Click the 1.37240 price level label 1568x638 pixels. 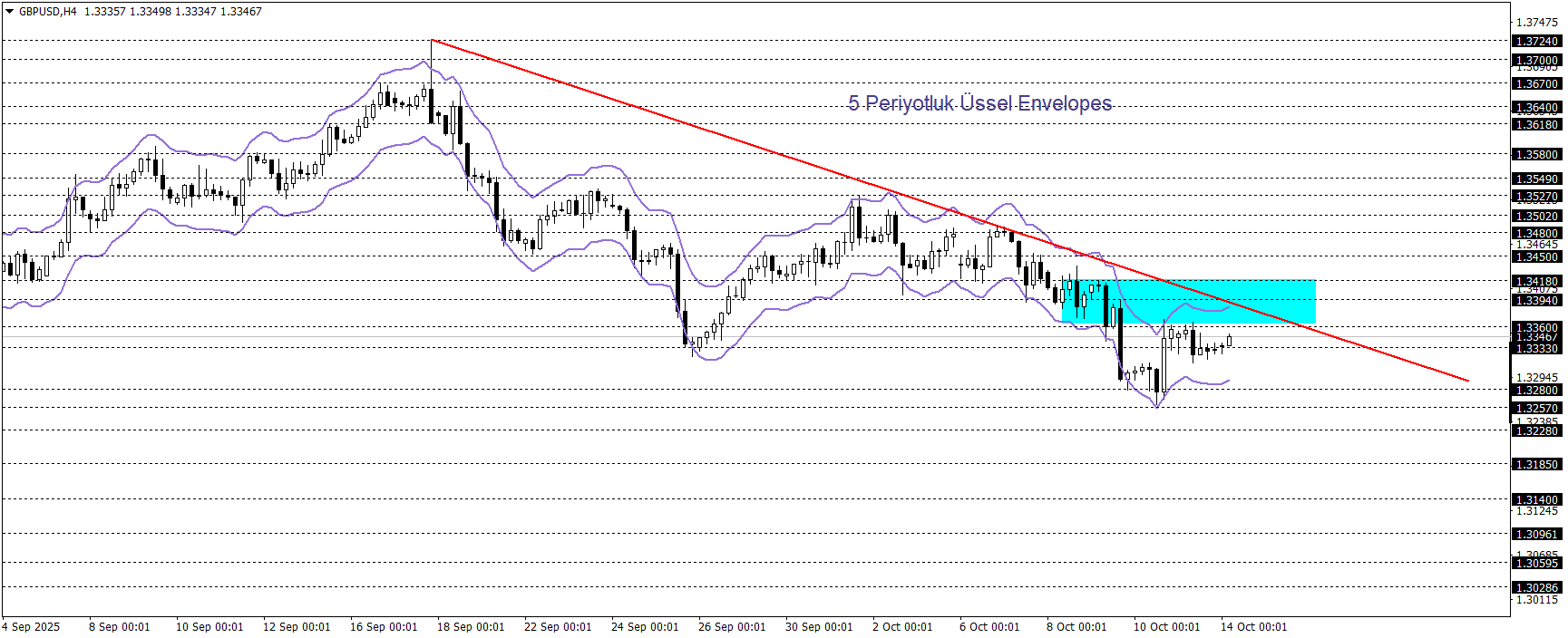(x=1536, y=41)
